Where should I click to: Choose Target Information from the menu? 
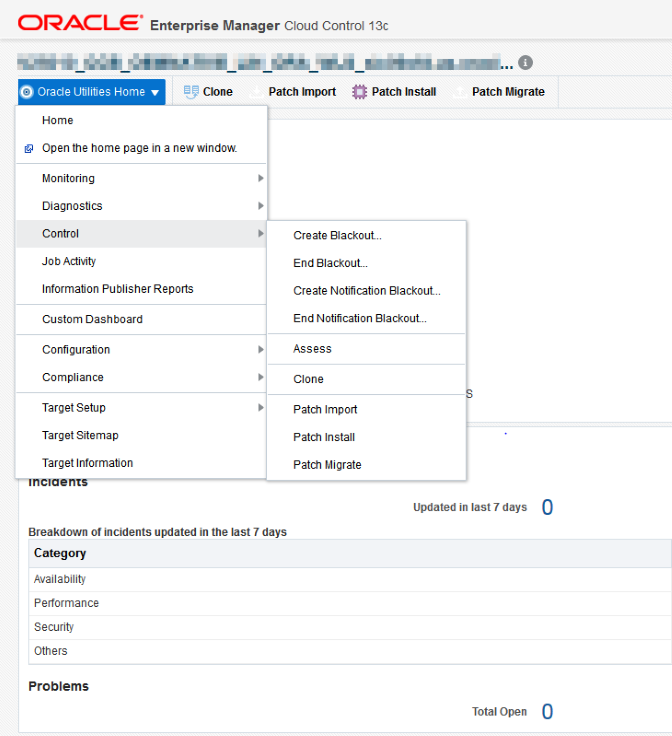(141, 463)
